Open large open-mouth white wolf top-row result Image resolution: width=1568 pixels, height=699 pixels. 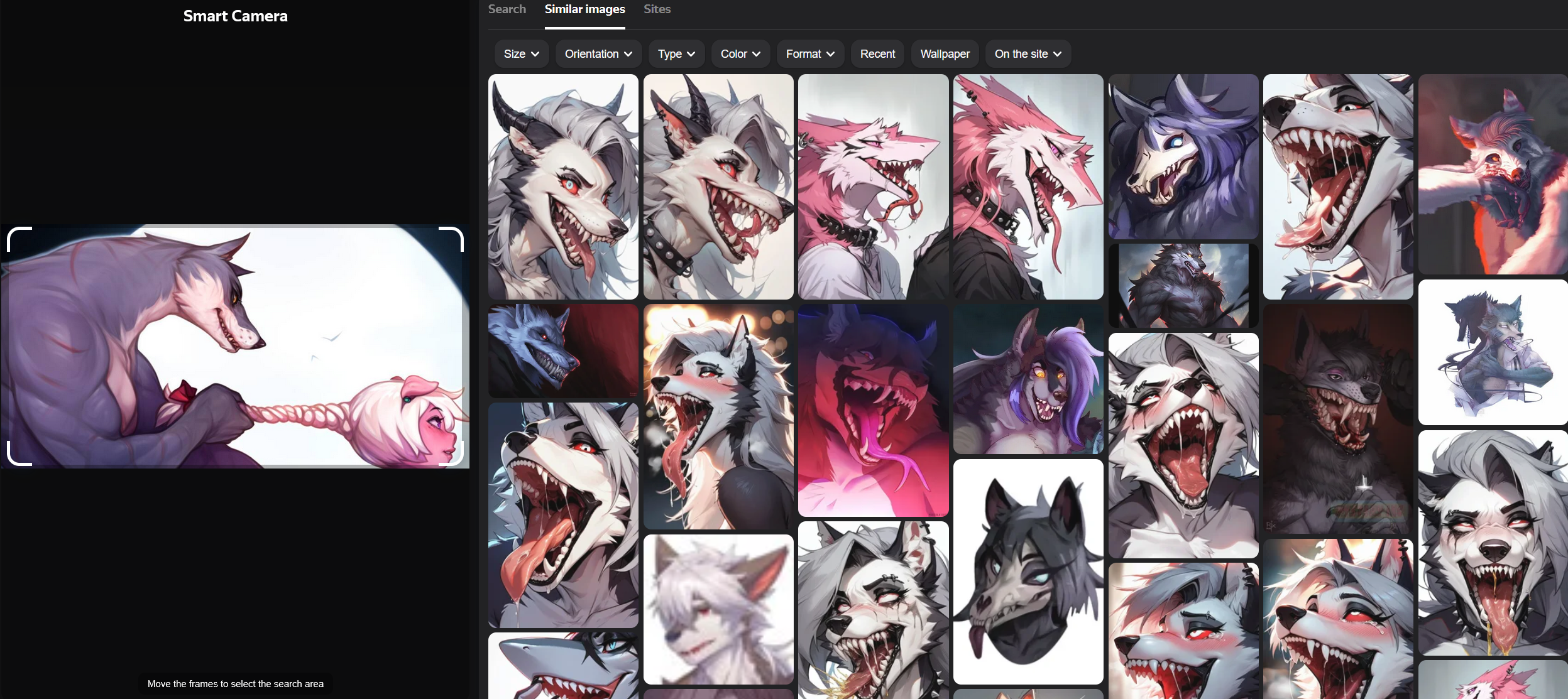pos(1338,187)
